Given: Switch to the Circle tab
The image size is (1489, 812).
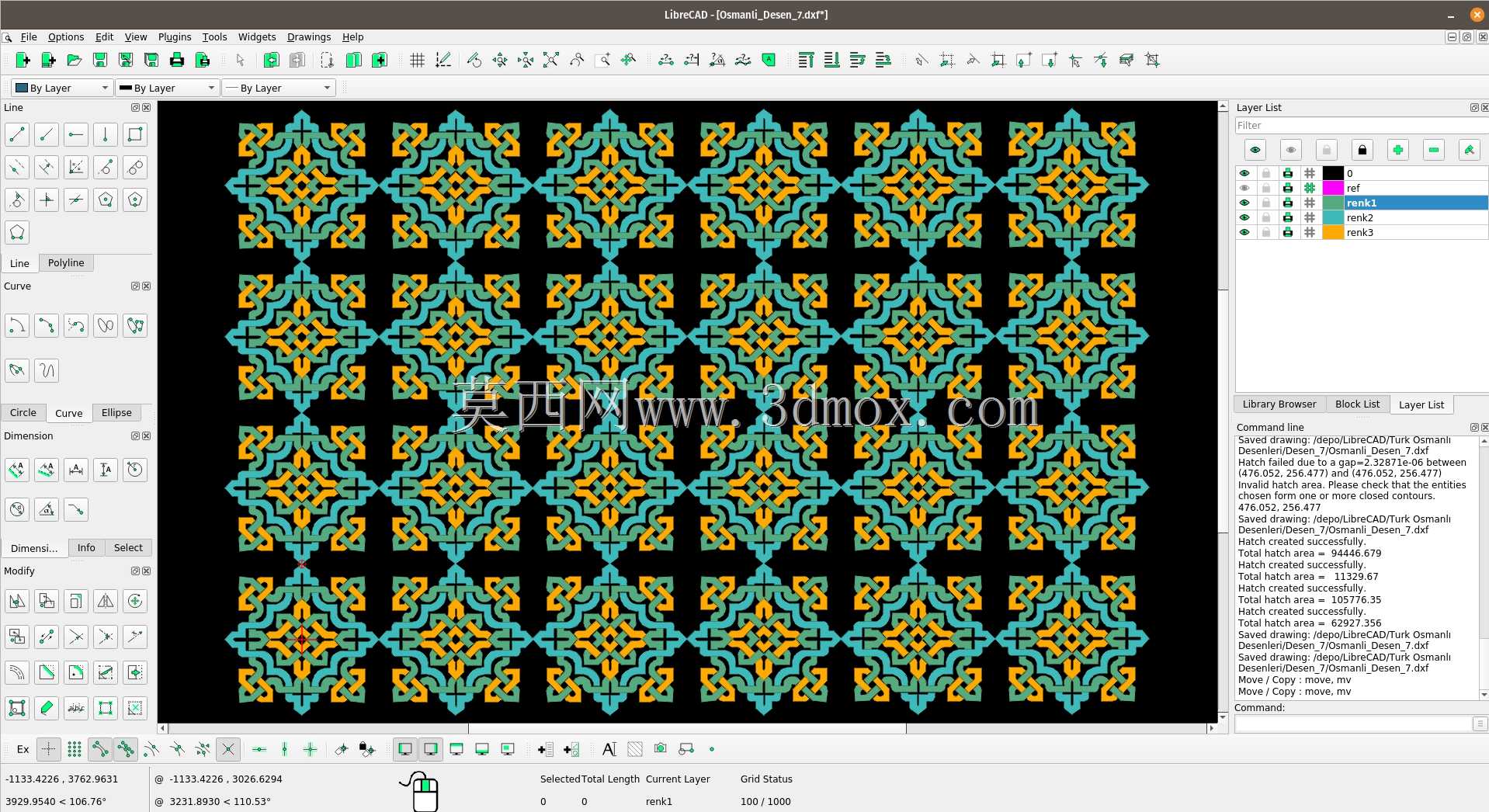Looking at the screenshot, I should click(x=23, y=413).
